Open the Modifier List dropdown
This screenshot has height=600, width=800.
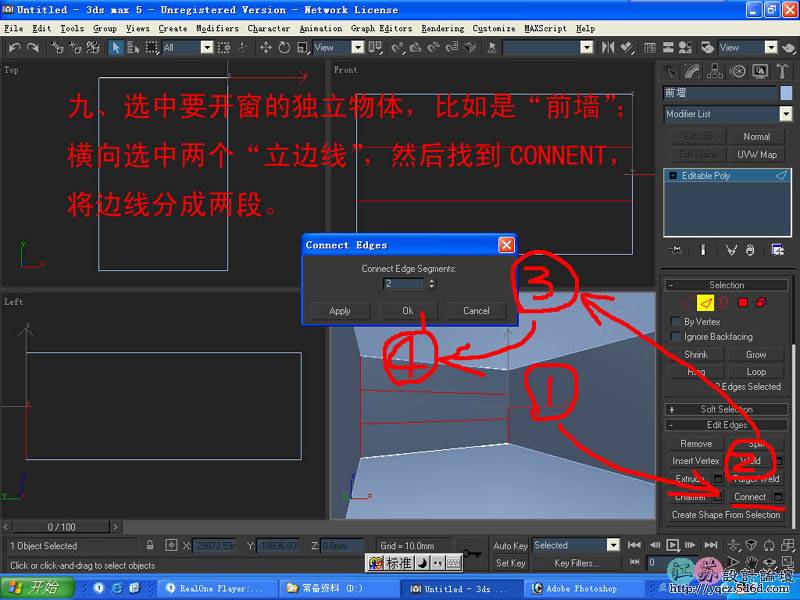coord(728,114)
